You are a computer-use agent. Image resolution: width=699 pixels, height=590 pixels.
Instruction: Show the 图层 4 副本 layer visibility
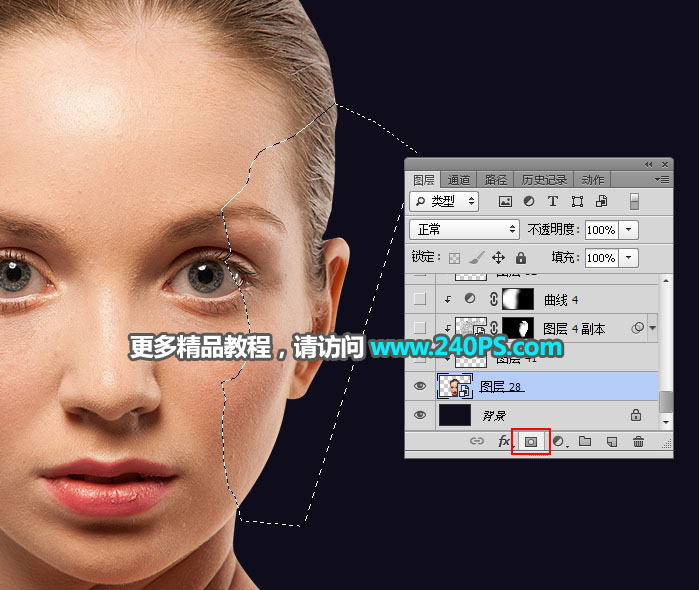point(419,328)
